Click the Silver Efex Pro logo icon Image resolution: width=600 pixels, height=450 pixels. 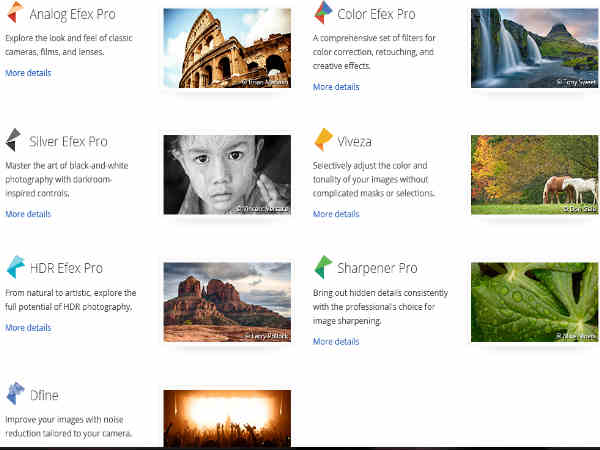coord(13,140)
